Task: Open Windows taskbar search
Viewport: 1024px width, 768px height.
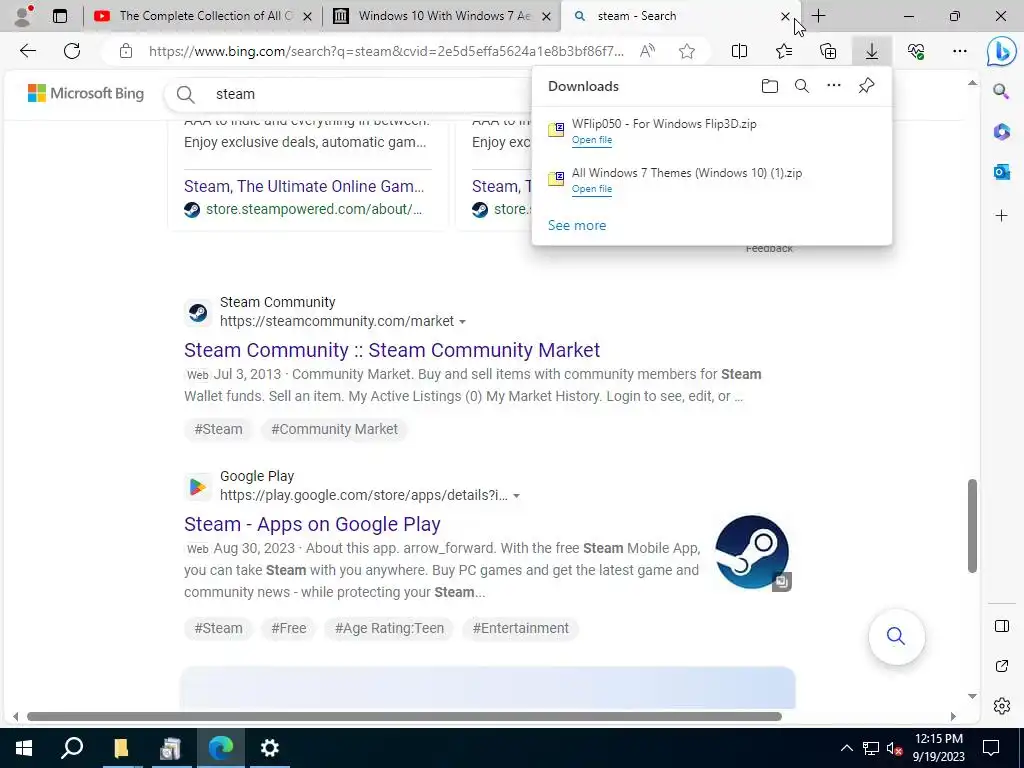Action: click(72, 748)
